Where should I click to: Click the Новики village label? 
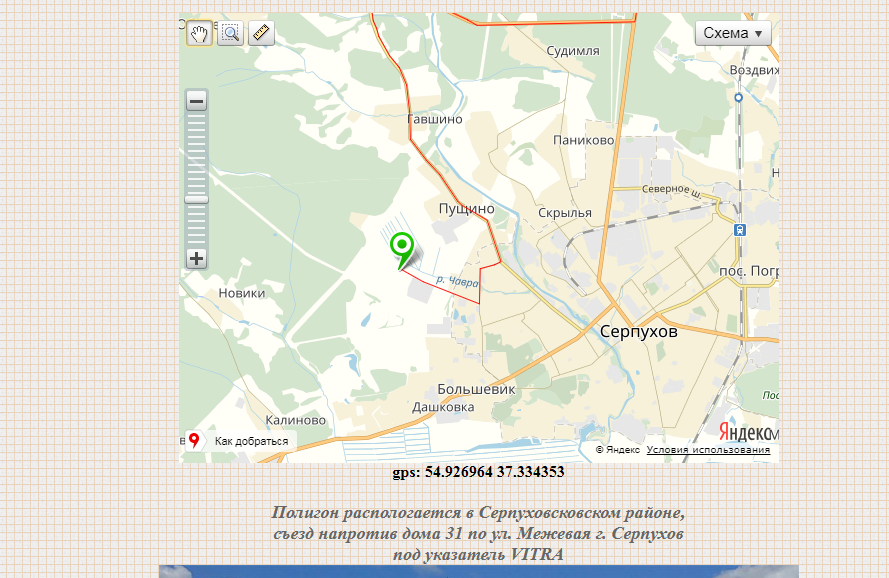[242, 293]
